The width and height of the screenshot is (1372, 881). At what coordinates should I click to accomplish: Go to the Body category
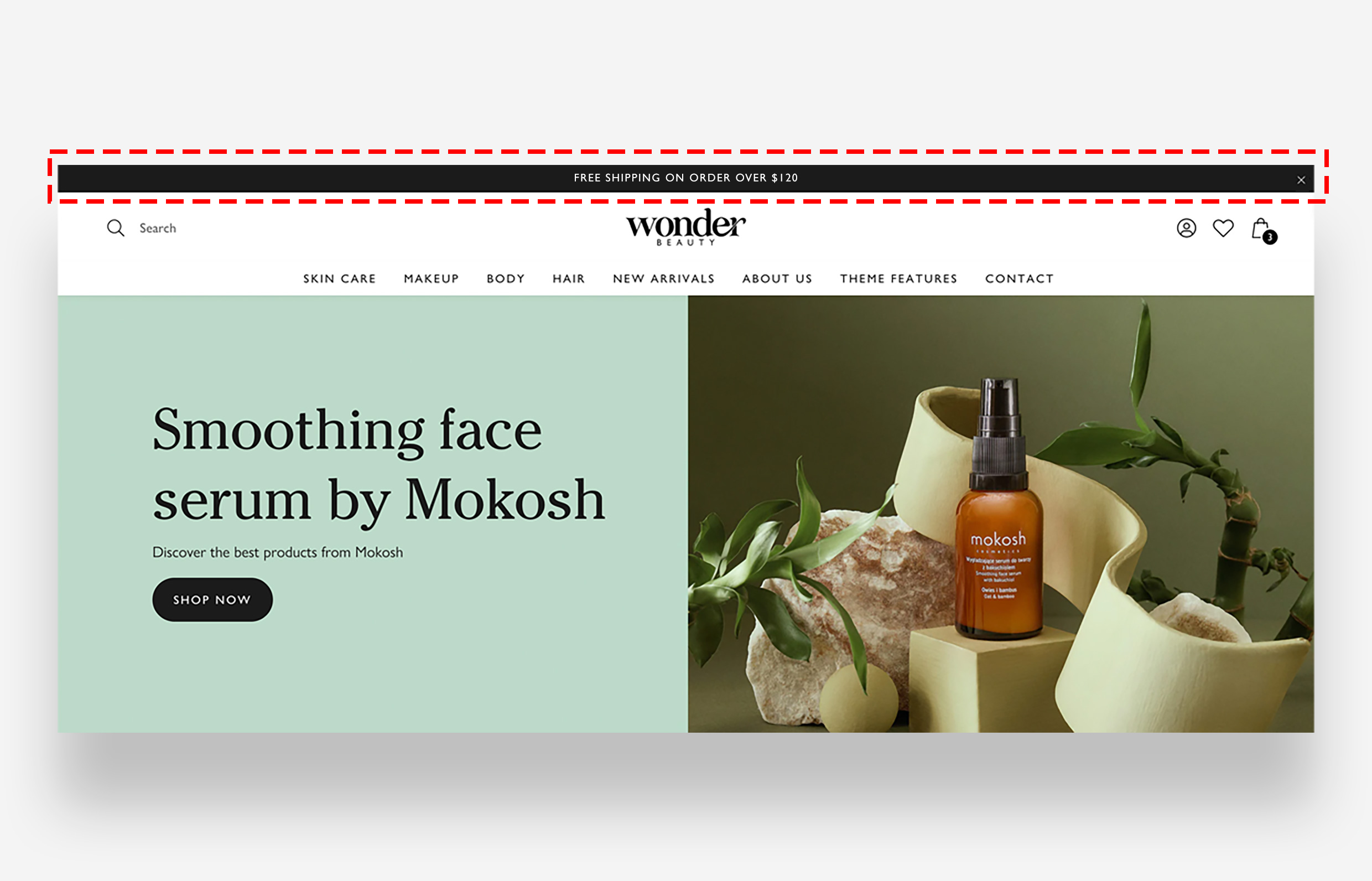click(506, 278)
